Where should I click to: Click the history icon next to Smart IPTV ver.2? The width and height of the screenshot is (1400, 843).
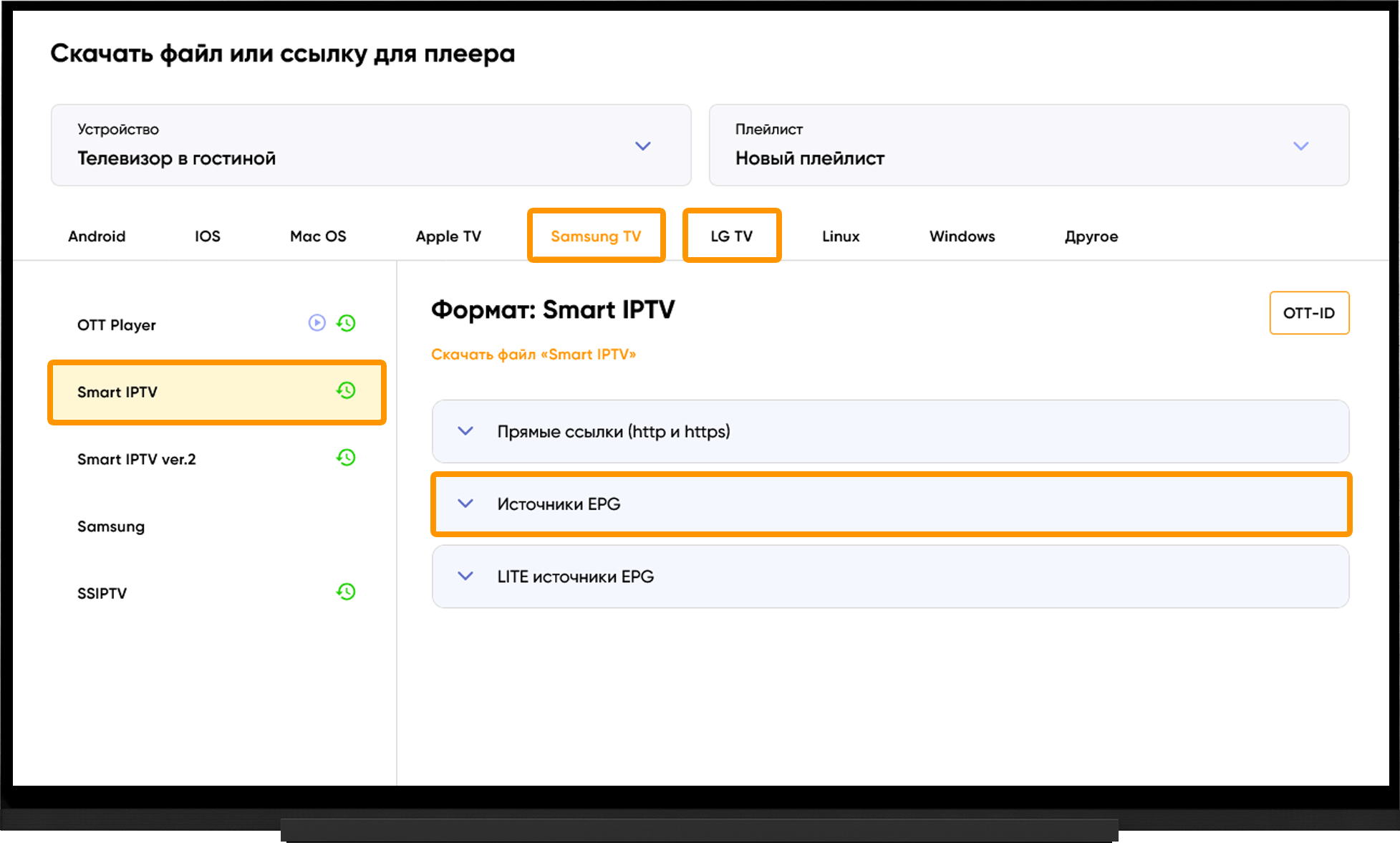point(347,458)
